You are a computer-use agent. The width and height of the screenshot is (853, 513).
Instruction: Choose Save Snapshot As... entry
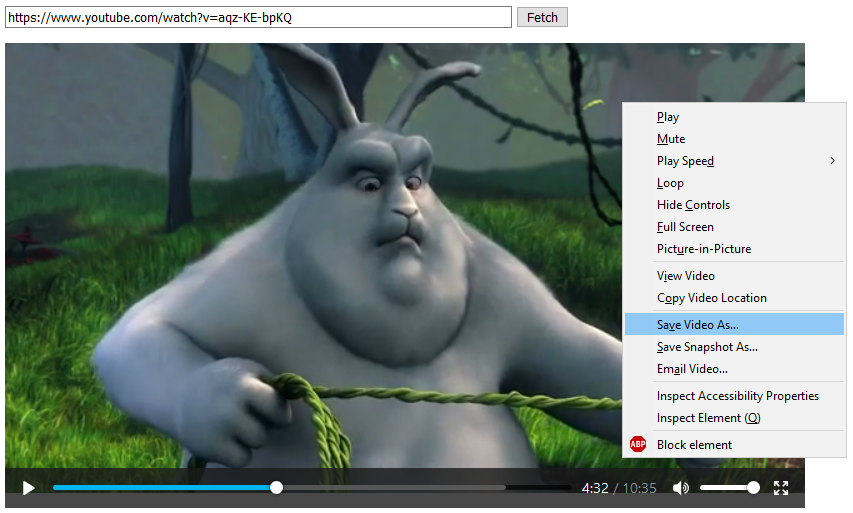[734, 347]
